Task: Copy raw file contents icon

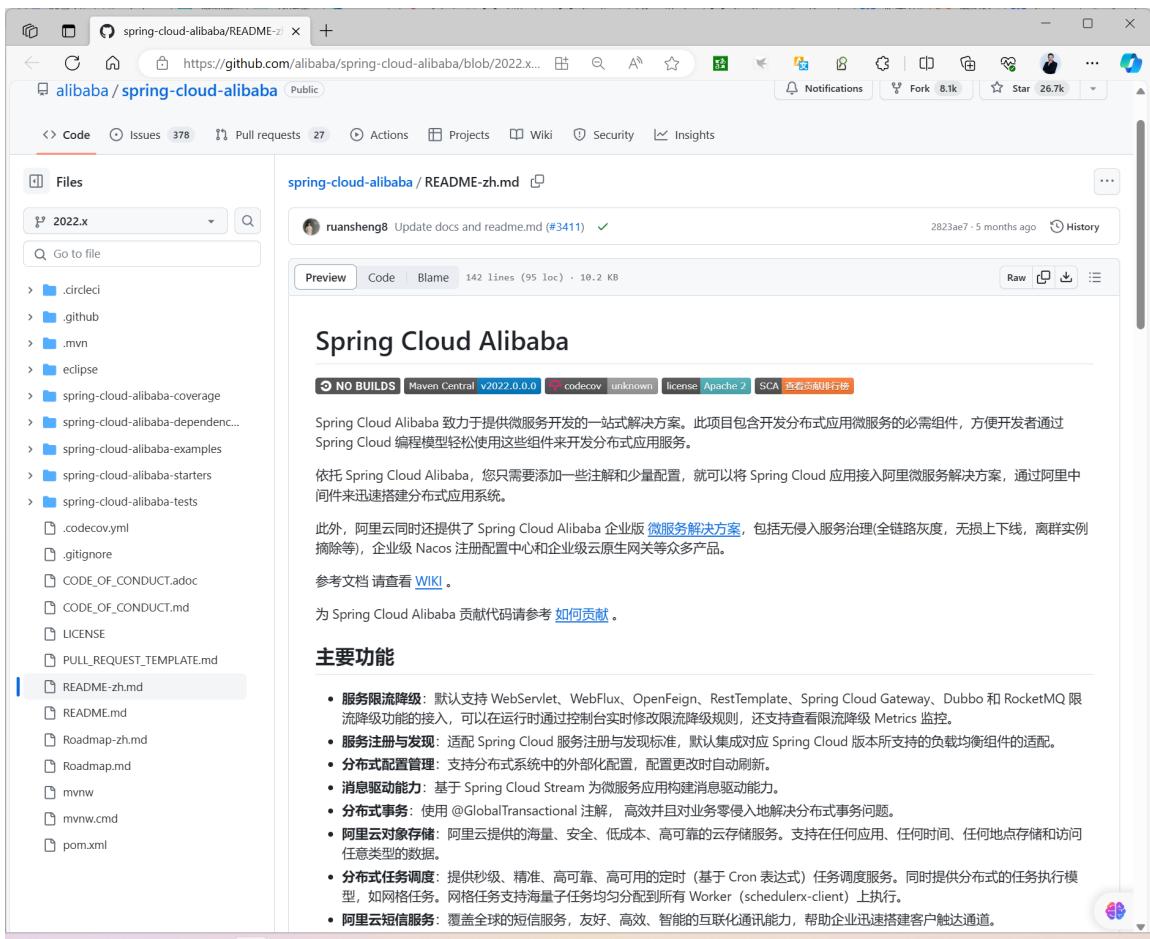Action: (x=1043, y=277)
